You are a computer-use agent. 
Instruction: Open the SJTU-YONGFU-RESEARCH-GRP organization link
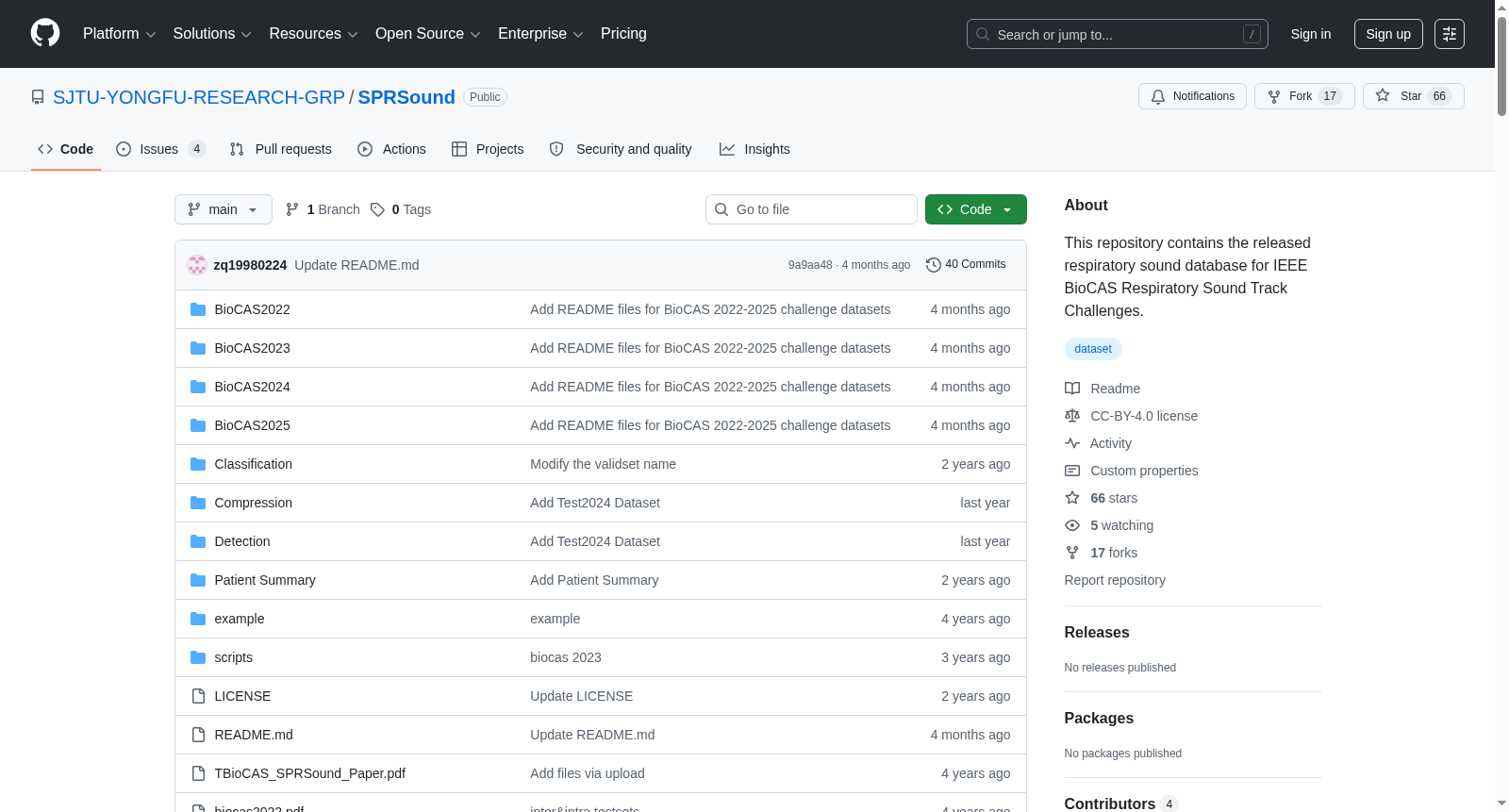(199, 97)
